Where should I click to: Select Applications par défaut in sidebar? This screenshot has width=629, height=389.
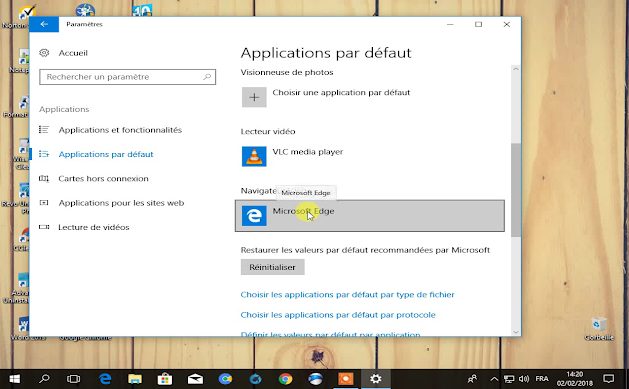click(106, 154)
